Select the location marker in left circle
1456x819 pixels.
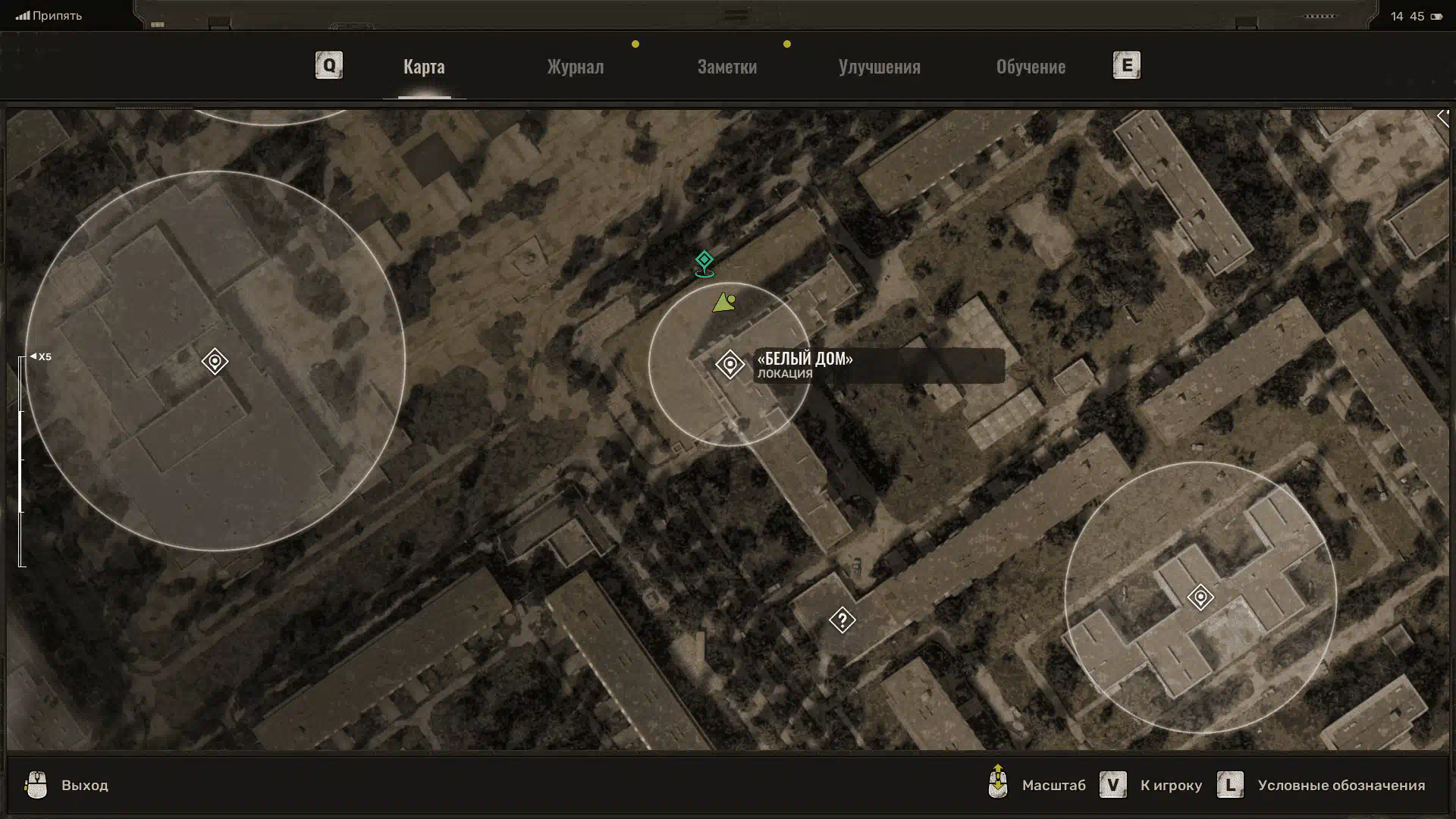coord(215,361)
